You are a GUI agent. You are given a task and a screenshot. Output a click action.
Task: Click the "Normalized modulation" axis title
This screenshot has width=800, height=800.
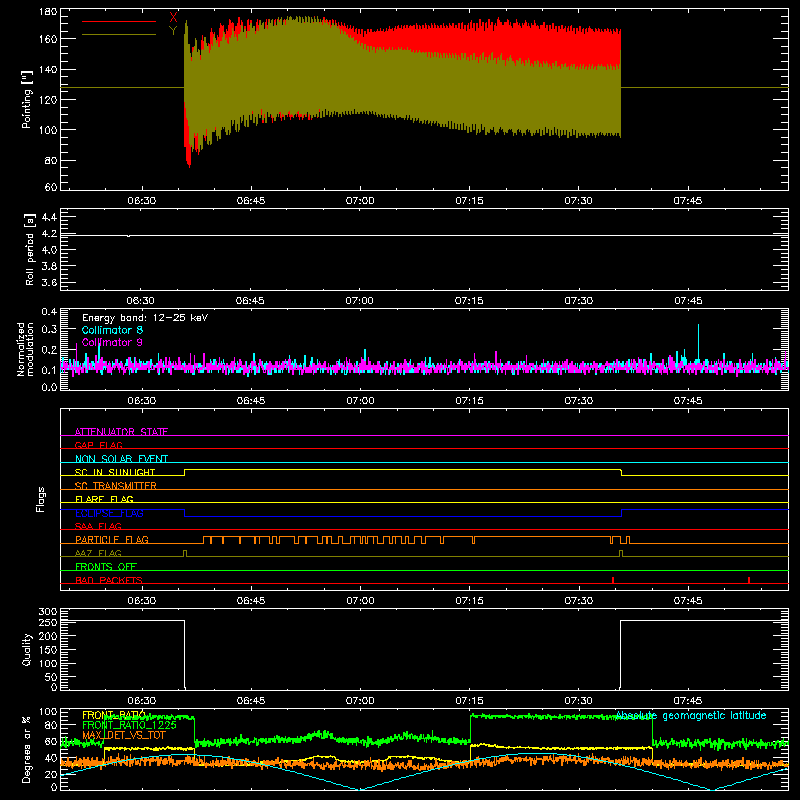(26, 349)
